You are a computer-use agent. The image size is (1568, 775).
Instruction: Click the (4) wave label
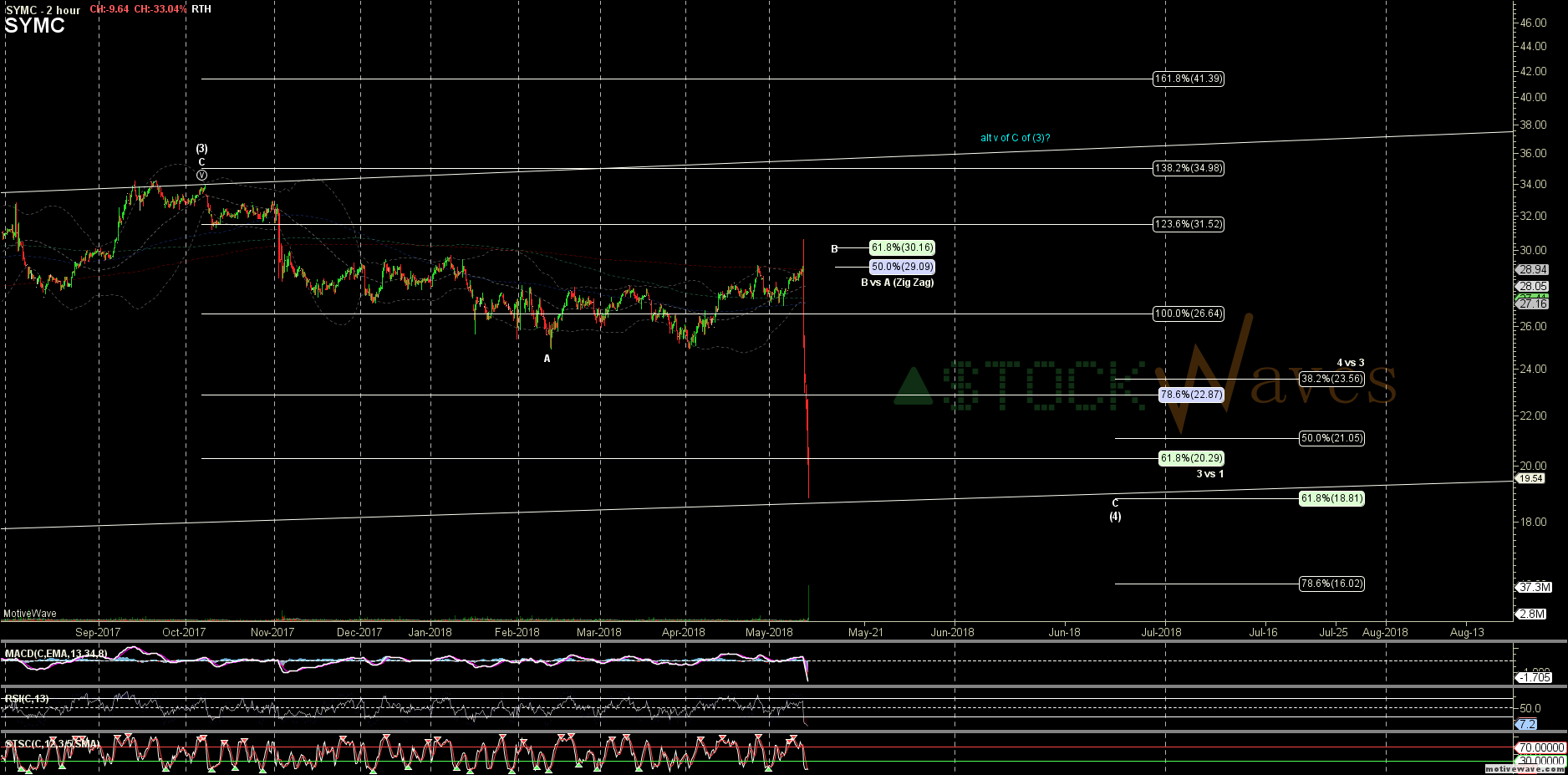pyautogui.click(x=1115, y=517)
